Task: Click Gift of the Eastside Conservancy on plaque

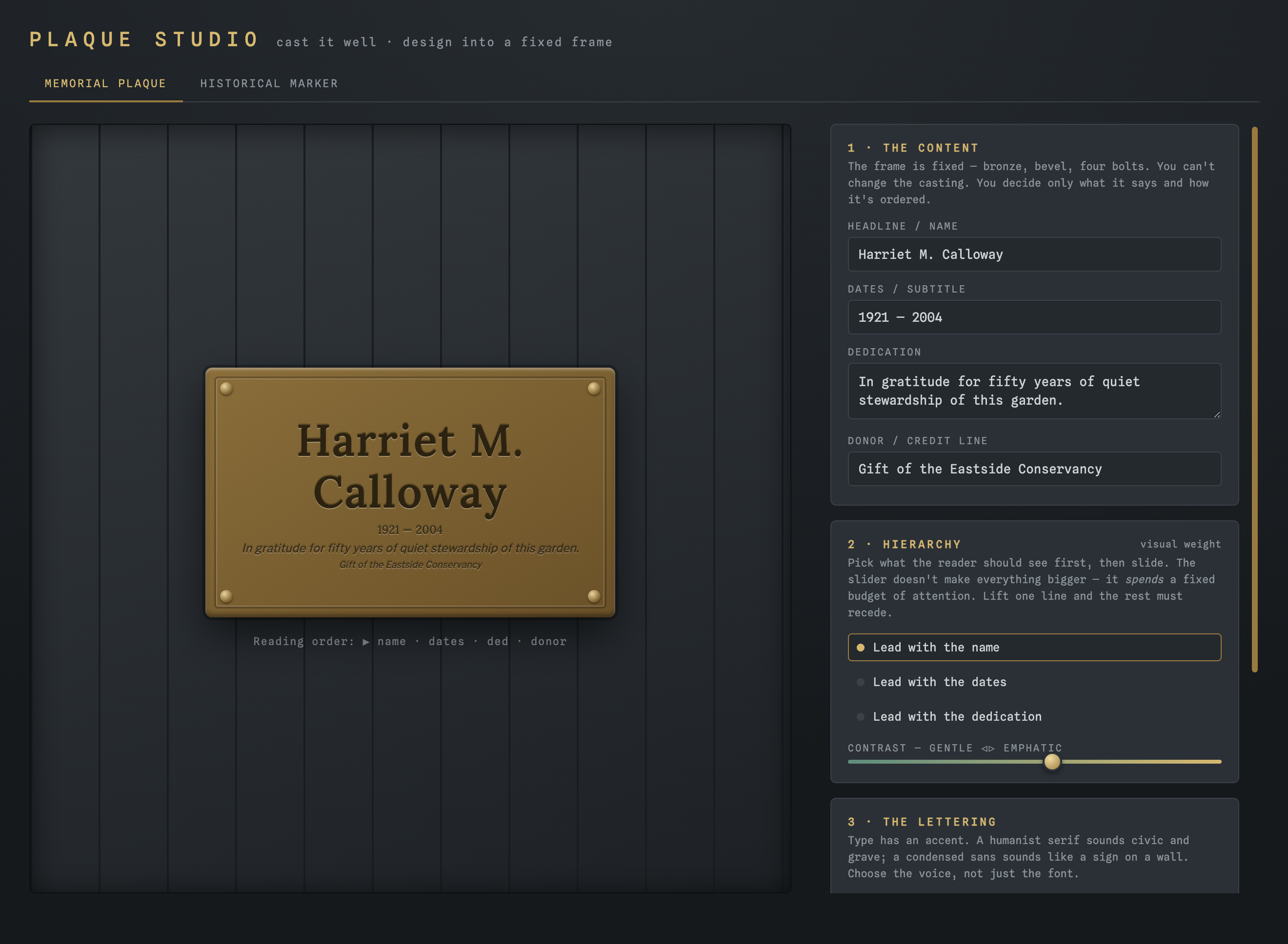Action: pos(410,564)
